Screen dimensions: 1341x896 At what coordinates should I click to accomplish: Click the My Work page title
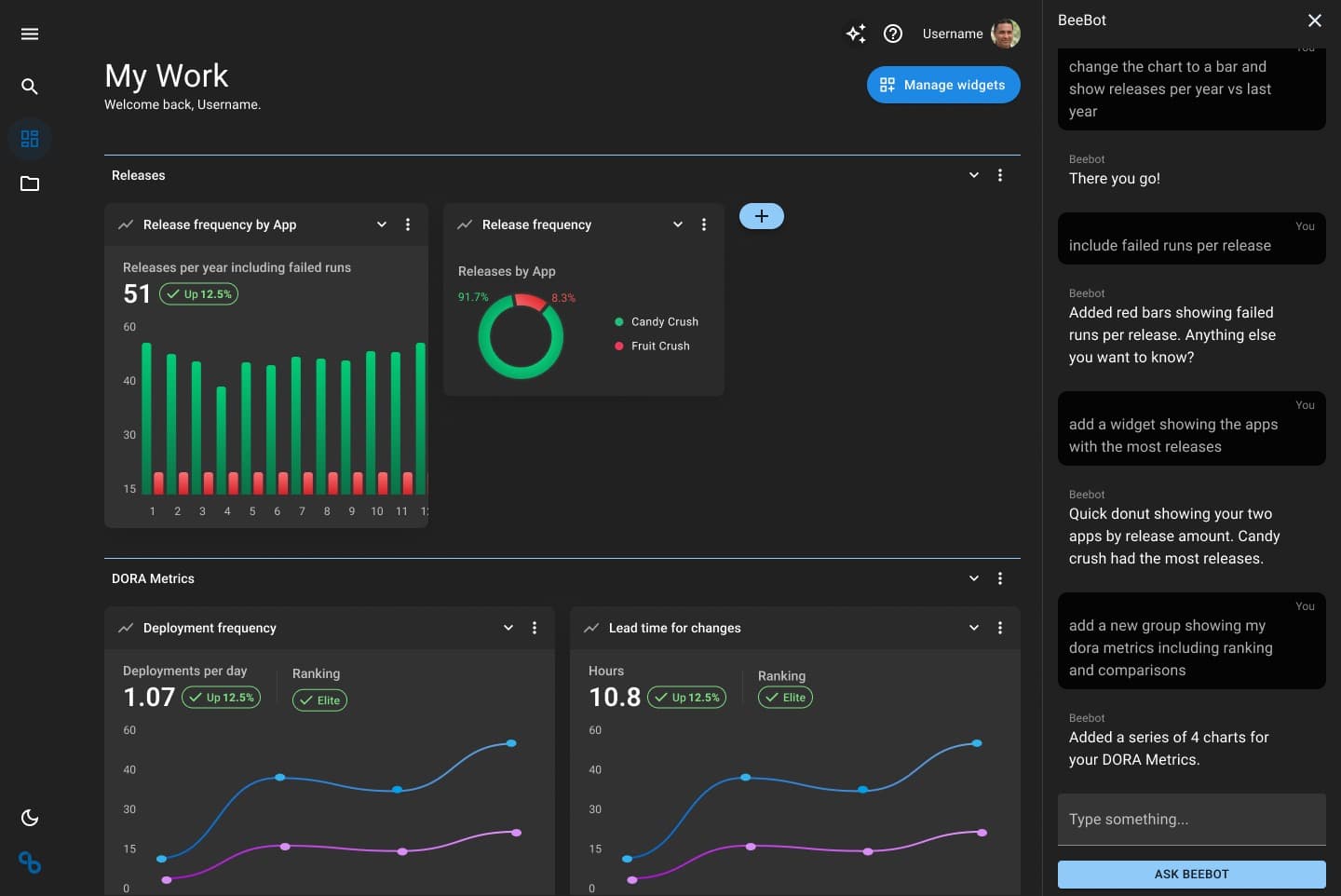pyautogui.click(x=167, y=75)
